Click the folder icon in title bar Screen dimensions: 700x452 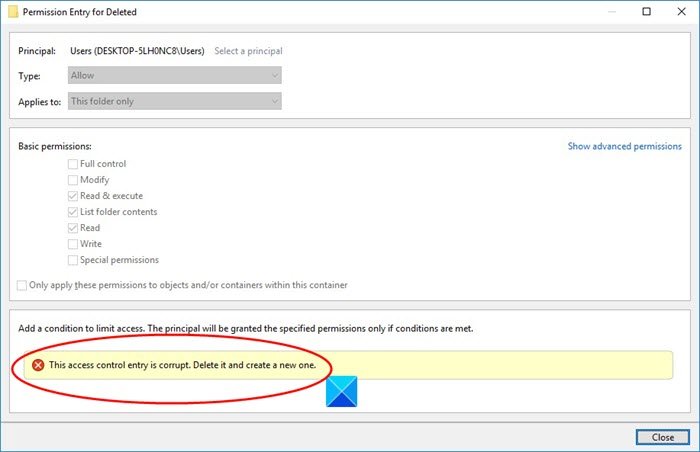pyautogui.click(x=13, y=12)
